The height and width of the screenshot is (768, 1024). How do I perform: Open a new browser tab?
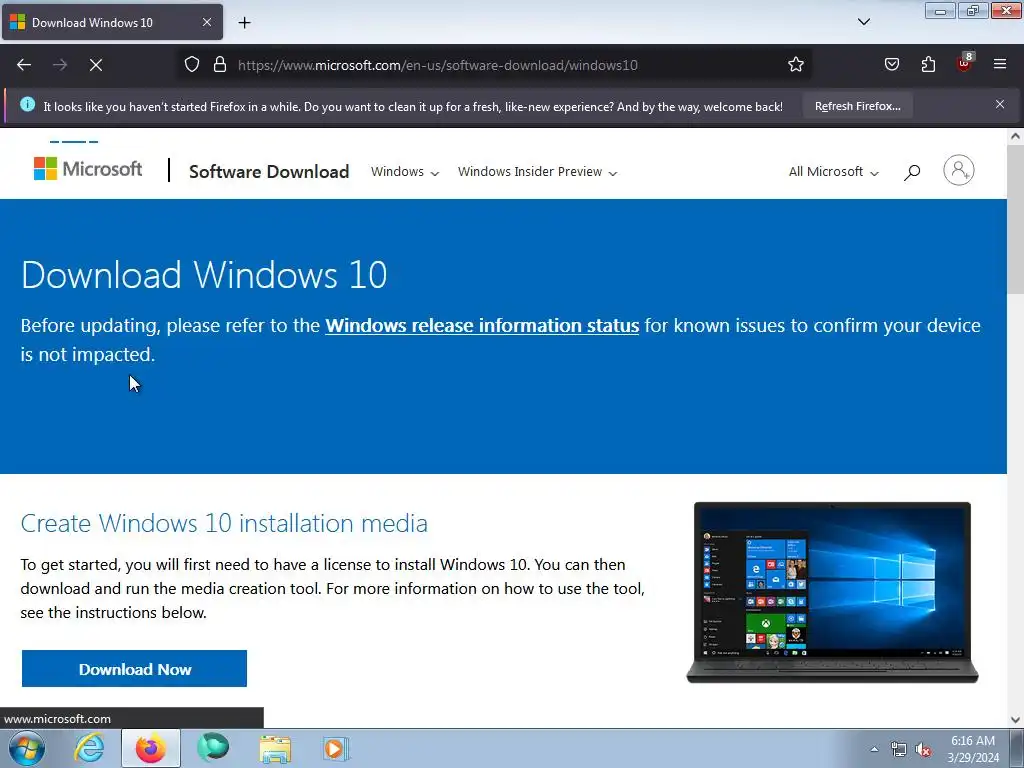244,23
